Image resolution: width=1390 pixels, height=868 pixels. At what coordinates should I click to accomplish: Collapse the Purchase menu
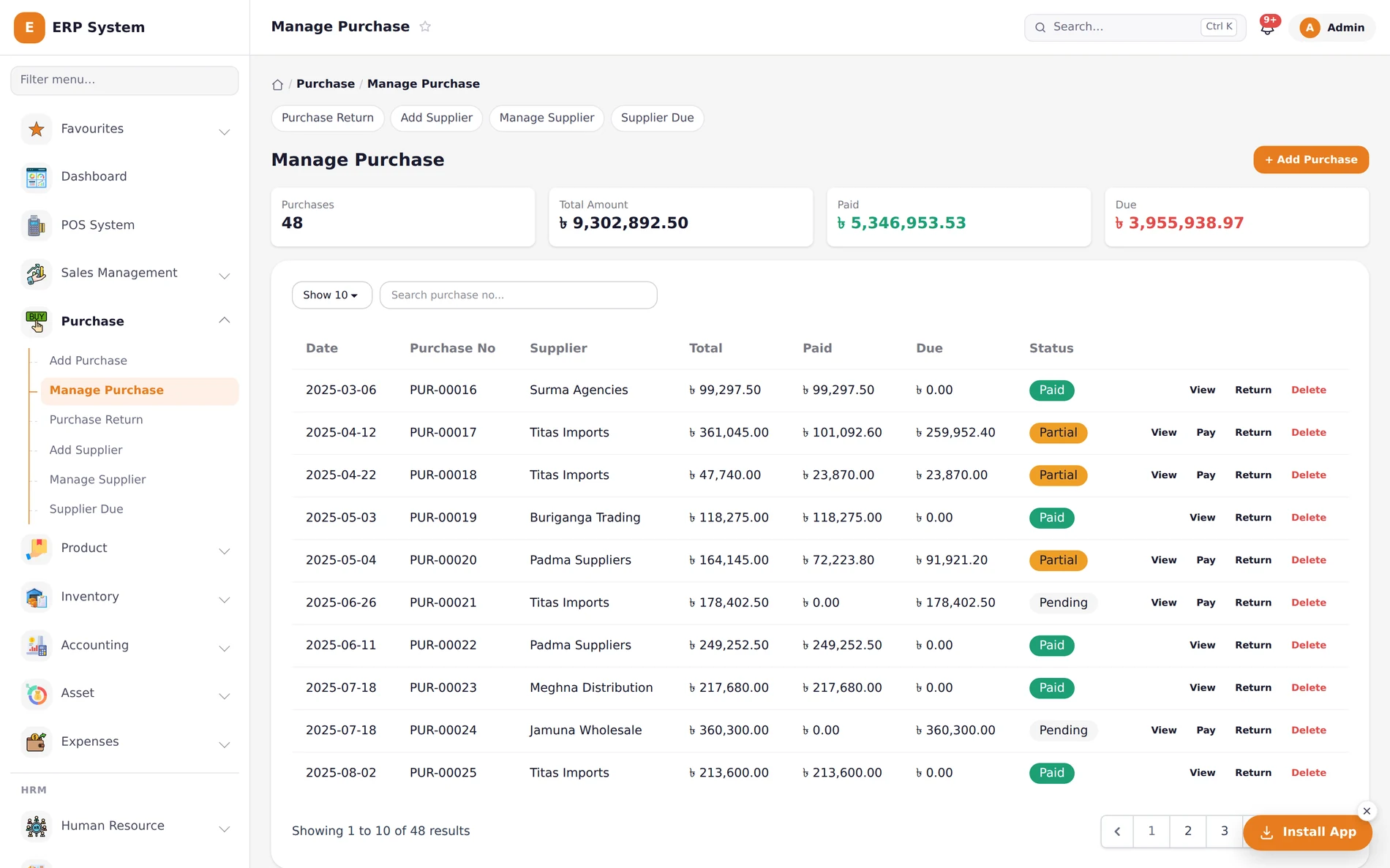click(x=225, y=320)
